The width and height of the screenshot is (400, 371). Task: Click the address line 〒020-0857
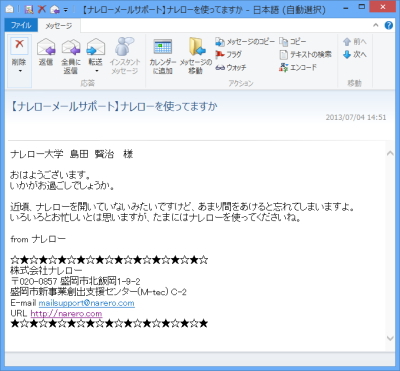(75, 281)
